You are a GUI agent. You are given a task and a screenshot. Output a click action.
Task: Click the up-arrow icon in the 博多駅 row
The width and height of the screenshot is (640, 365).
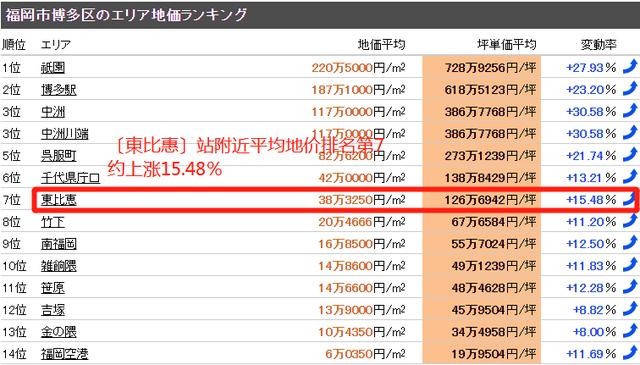pos(630,89)
